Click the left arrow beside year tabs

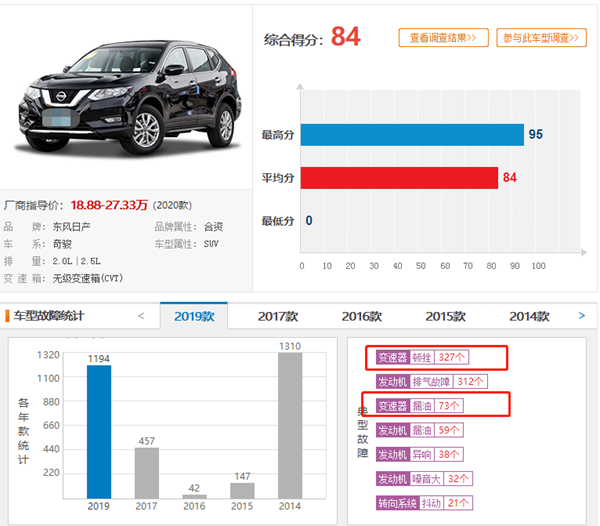click(141, 316)
